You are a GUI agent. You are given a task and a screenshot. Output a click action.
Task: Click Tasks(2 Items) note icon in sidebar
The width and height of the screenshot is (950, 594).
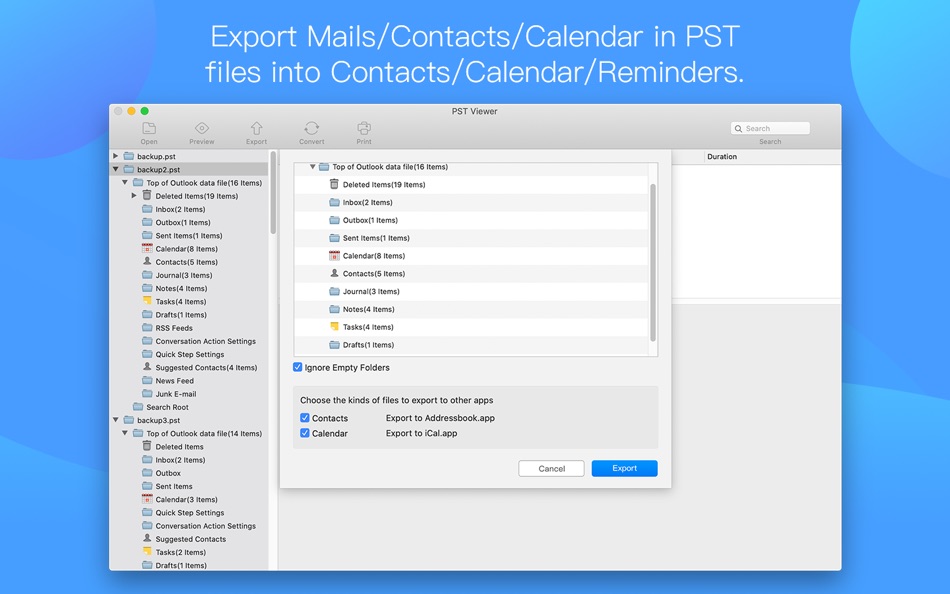coord(147,552)
